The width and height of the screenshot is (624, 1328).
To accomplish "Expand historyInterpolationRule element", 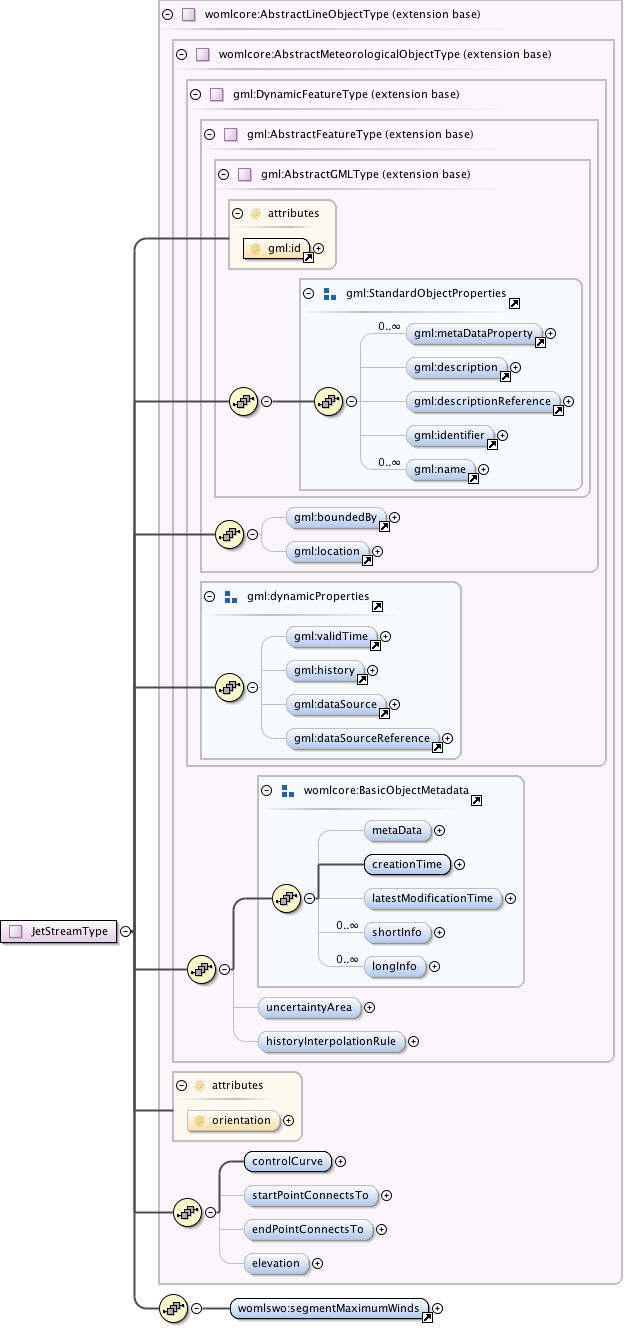I will [x=413, y=1042].
